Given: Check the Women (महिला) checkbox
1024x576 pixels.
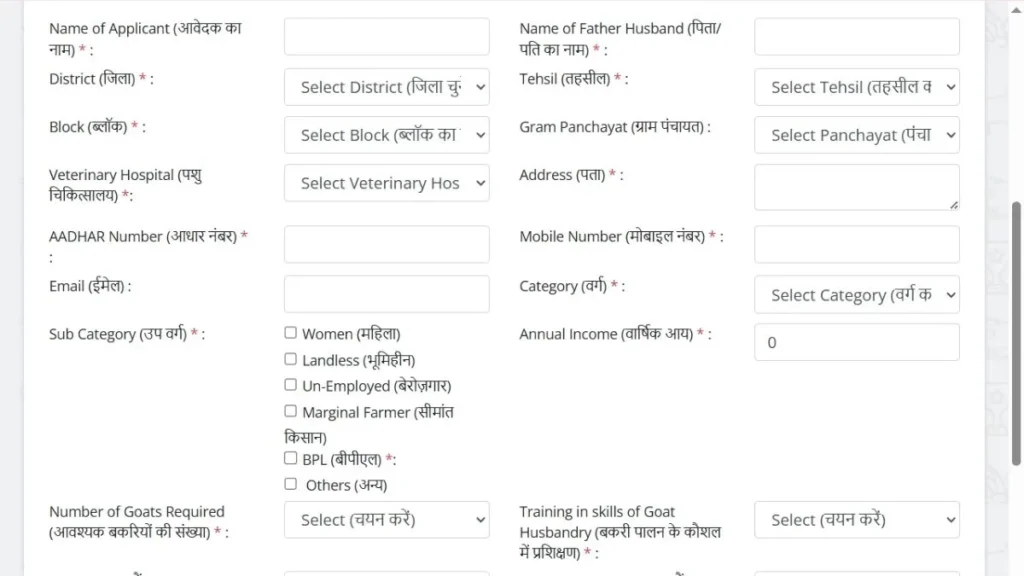Looking at the screenshot, I should click(291, 333).
